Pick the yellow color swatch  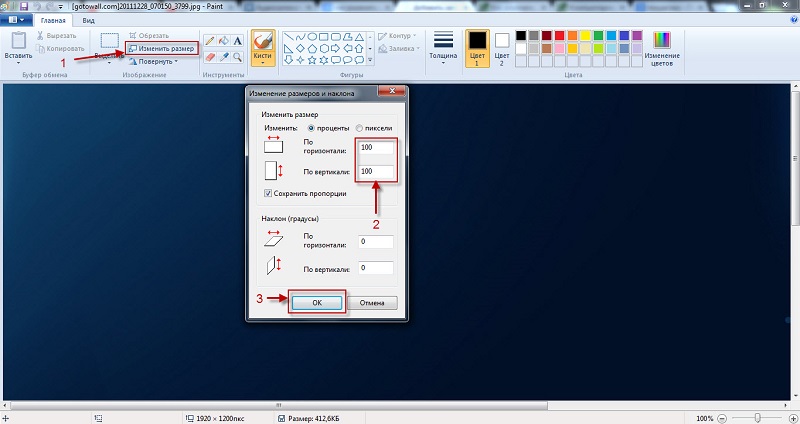tap(585, 36)
